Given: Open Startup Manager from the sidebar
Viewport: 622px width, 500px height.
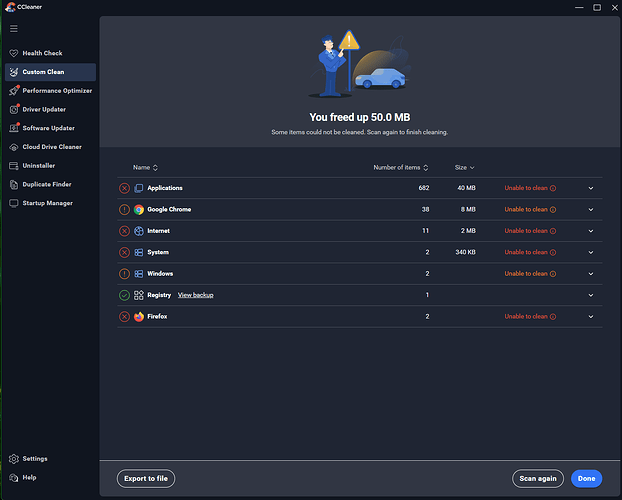Looking at the screenshot, I should (50, 203).
